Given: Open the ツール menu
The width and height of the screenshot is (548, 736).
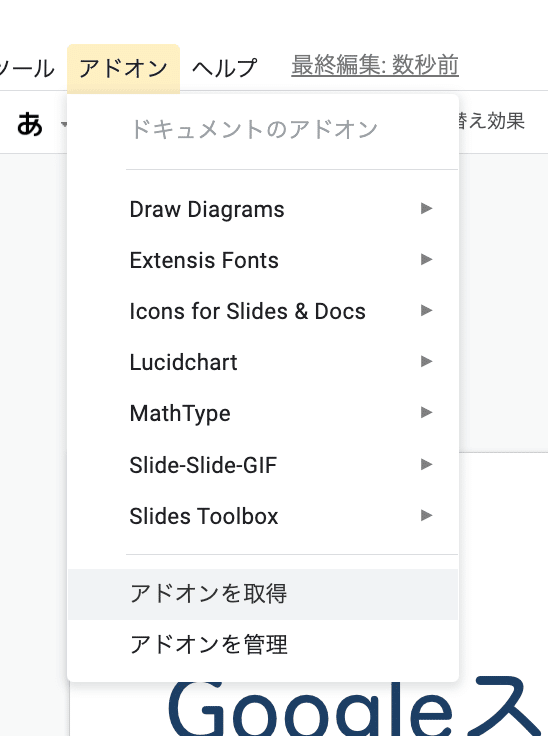Looking at the screenshot, I should tap(27, 69).
